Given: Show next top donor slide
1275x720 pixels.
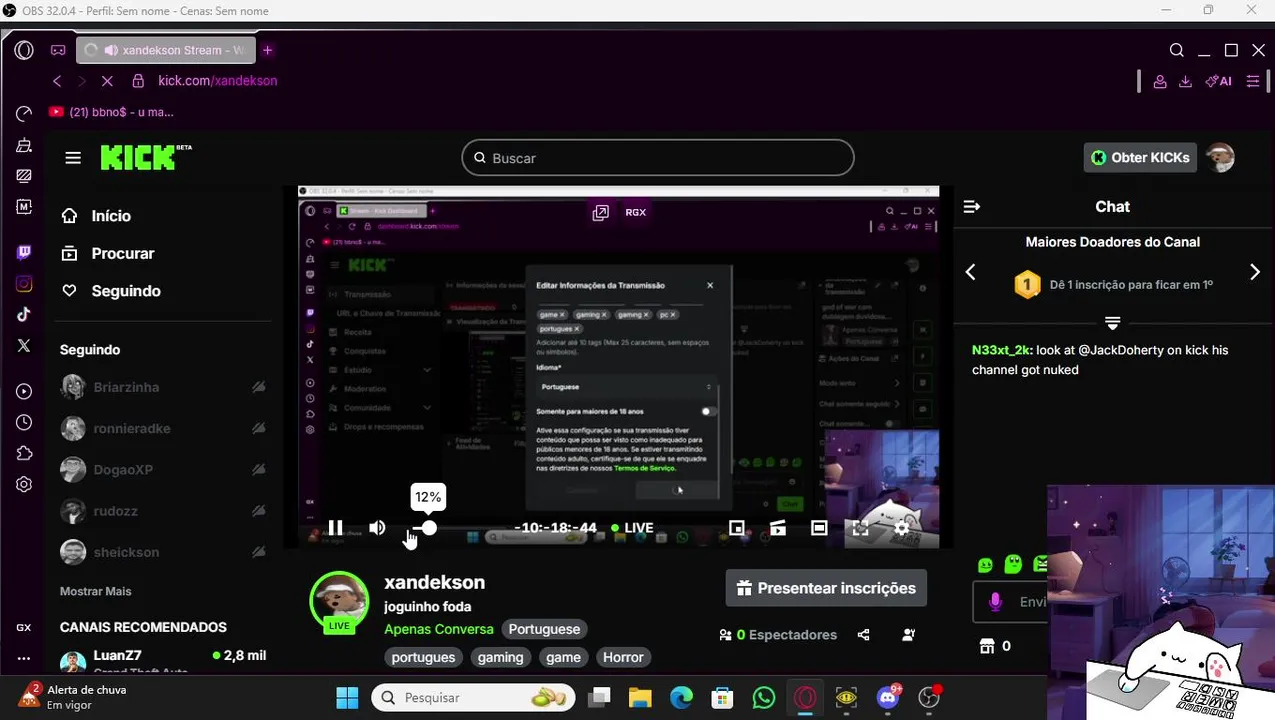Looking at the screenshot, I should click(1255, 272).
